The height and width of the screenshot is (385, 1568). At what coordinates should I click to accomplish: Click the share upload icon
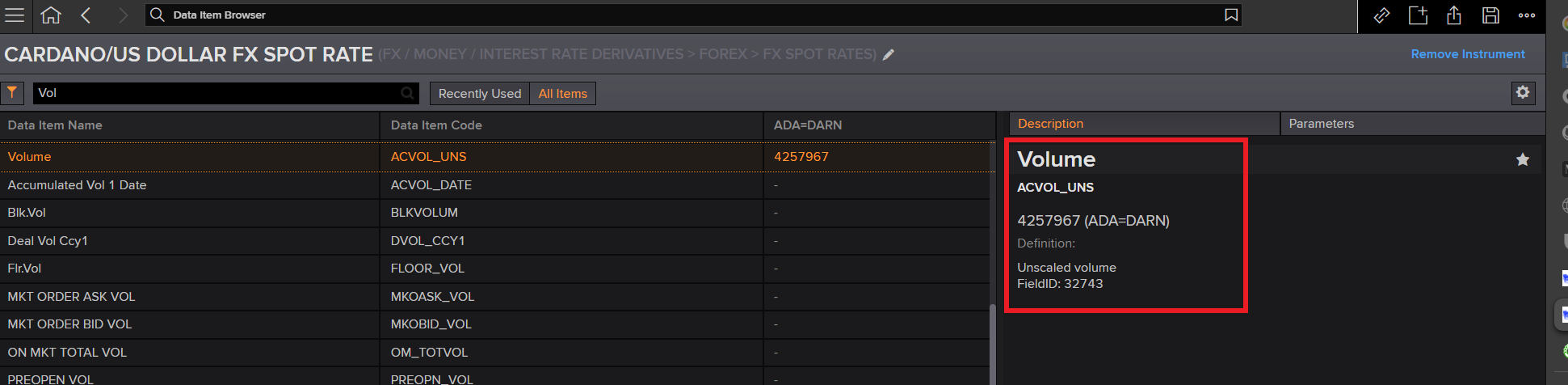(x=1454, y=15)
